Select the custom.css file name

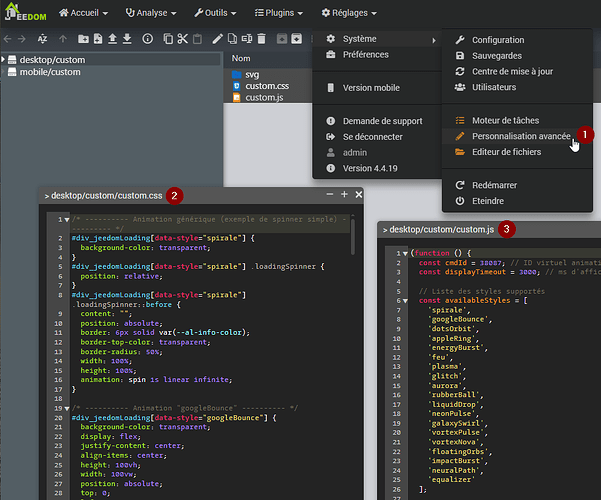(x=267, y=86)
